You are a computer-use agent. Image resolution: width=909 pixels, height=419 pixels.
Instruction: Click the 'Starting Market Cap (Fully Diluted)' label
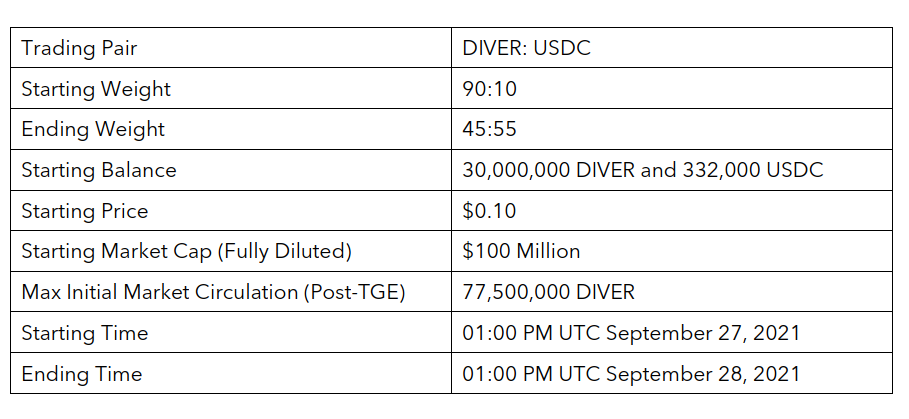coord(186,251)
